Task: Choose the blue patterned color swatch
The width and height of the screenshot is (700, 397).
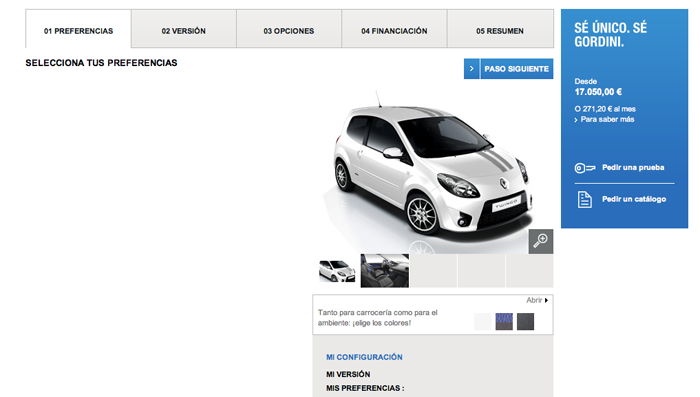Action: (x=504, y=322)
